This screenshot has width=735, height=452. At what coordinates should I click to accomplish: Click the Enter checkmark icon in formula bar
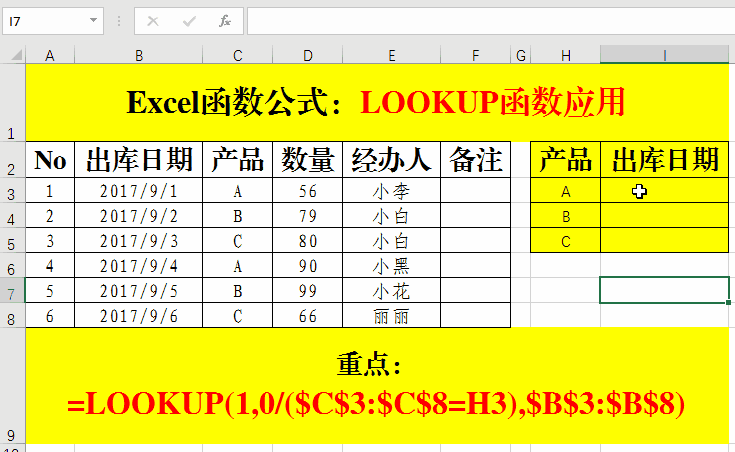(189, 21)
